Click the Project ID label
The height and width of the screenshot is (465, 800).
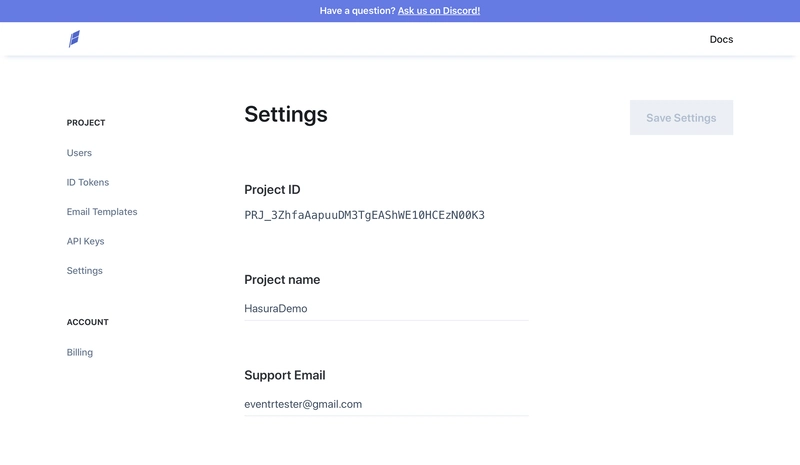[272, 189]
